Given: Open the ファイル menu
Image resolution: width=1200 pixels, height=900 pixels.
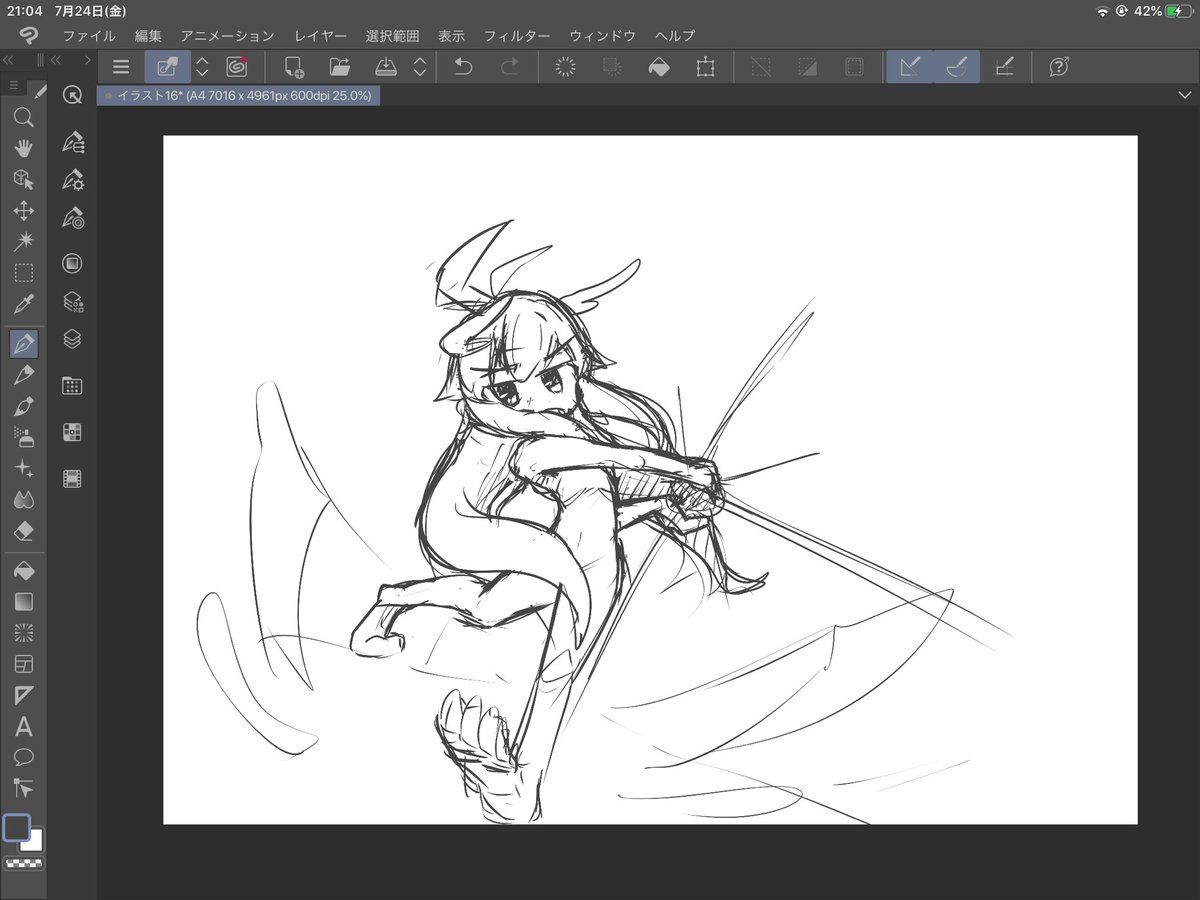Looking at the screenshot, I should [89, 36].
